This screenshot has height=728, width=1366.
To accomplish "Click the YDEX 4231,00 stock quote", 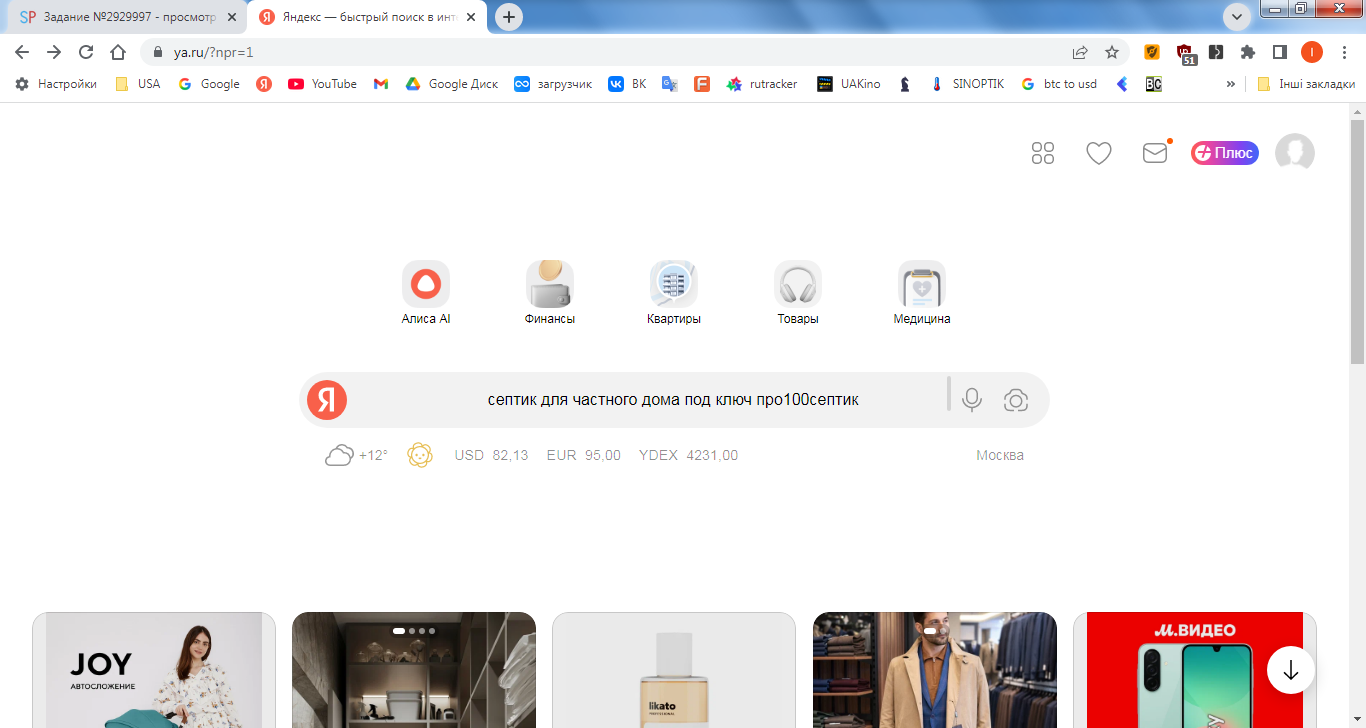I will (x=688, y=455).
